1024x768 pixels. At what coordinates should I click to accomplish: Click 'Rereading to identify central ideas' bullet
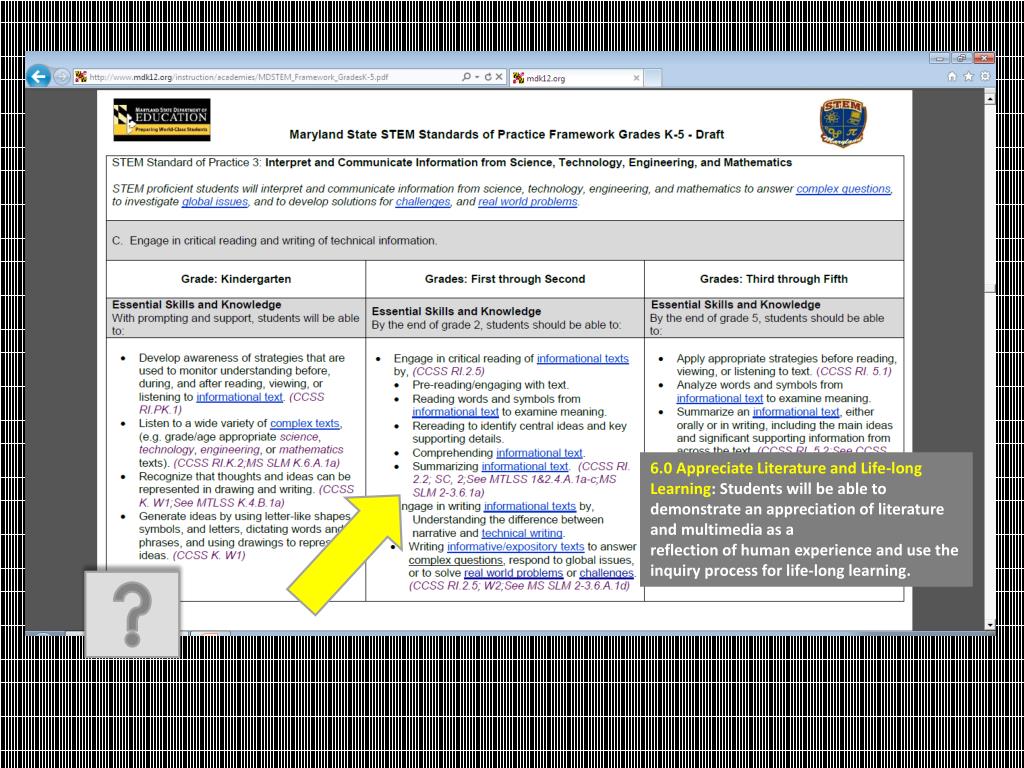(520, 432)
